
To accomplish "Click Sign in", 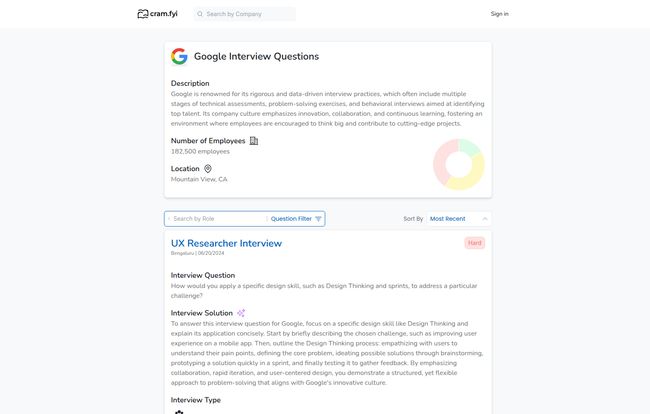I will point(499,14).
